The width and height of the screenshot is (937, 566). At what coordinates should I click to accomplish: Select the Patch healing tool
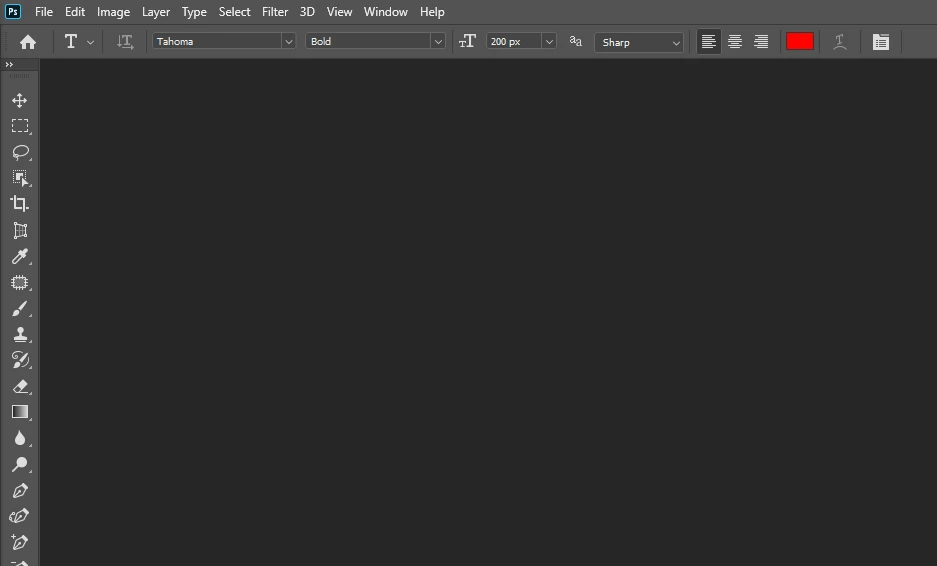tap(20, 283)
